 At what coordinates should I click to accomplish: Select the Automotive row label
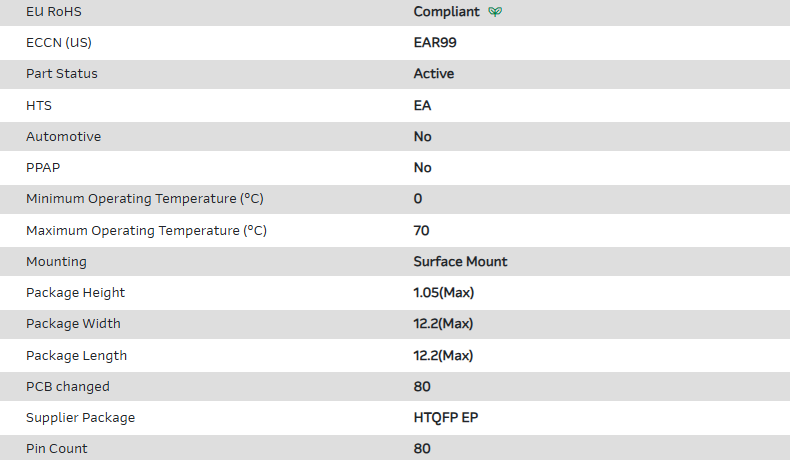click(63, 136)
